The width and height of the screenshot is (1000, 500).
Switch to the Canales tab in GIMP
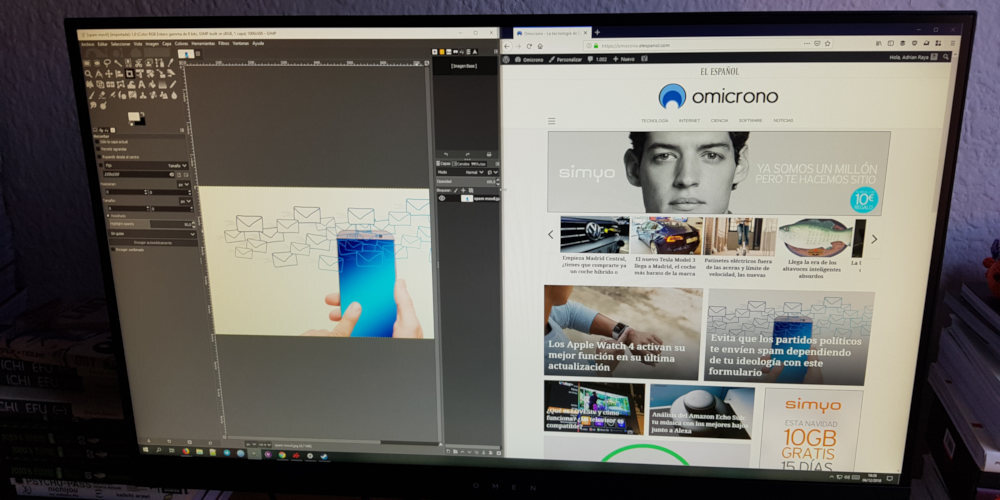click(462, 164)
